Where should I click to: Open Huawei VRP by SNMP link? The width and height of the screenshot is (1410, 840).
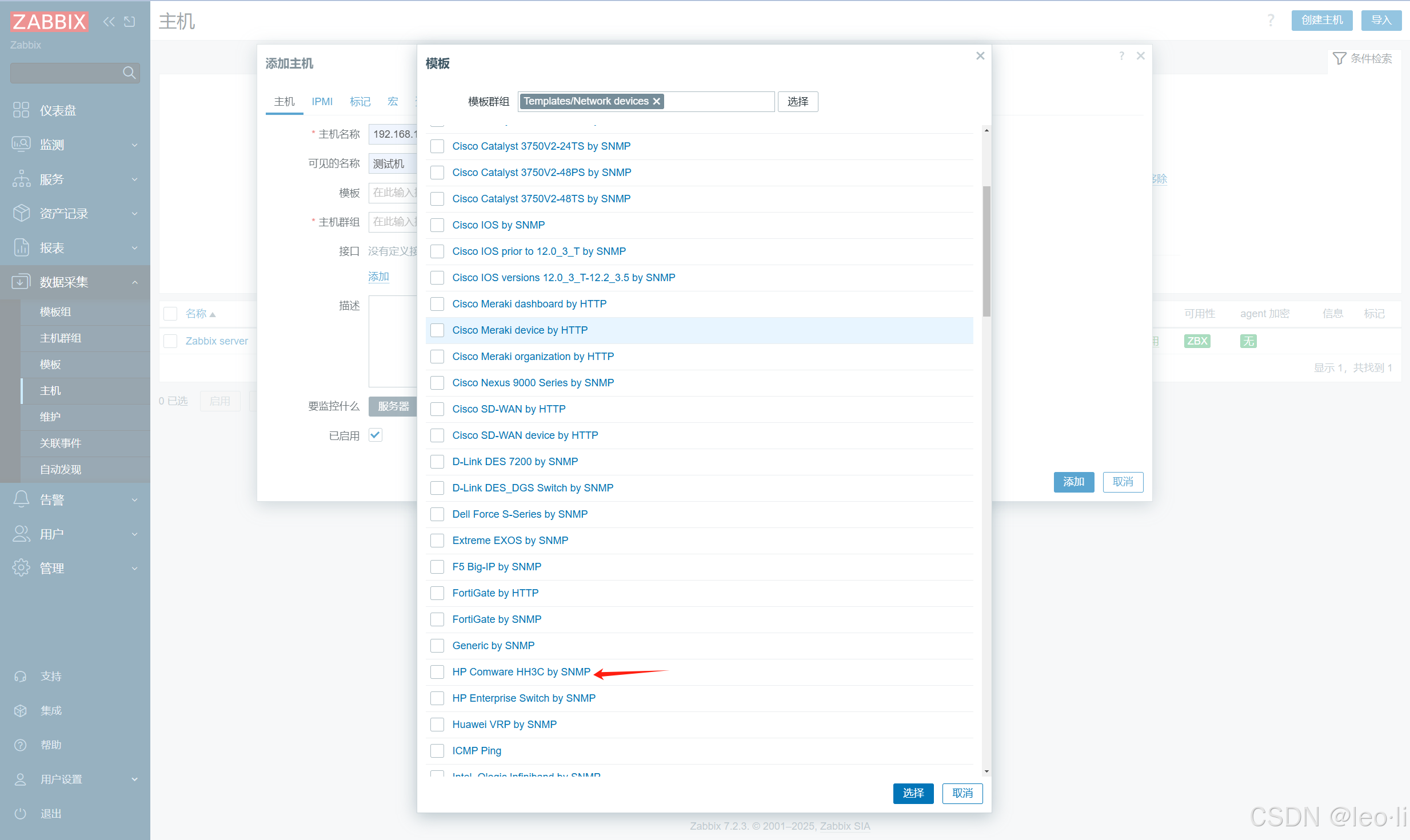coord(504,725)
